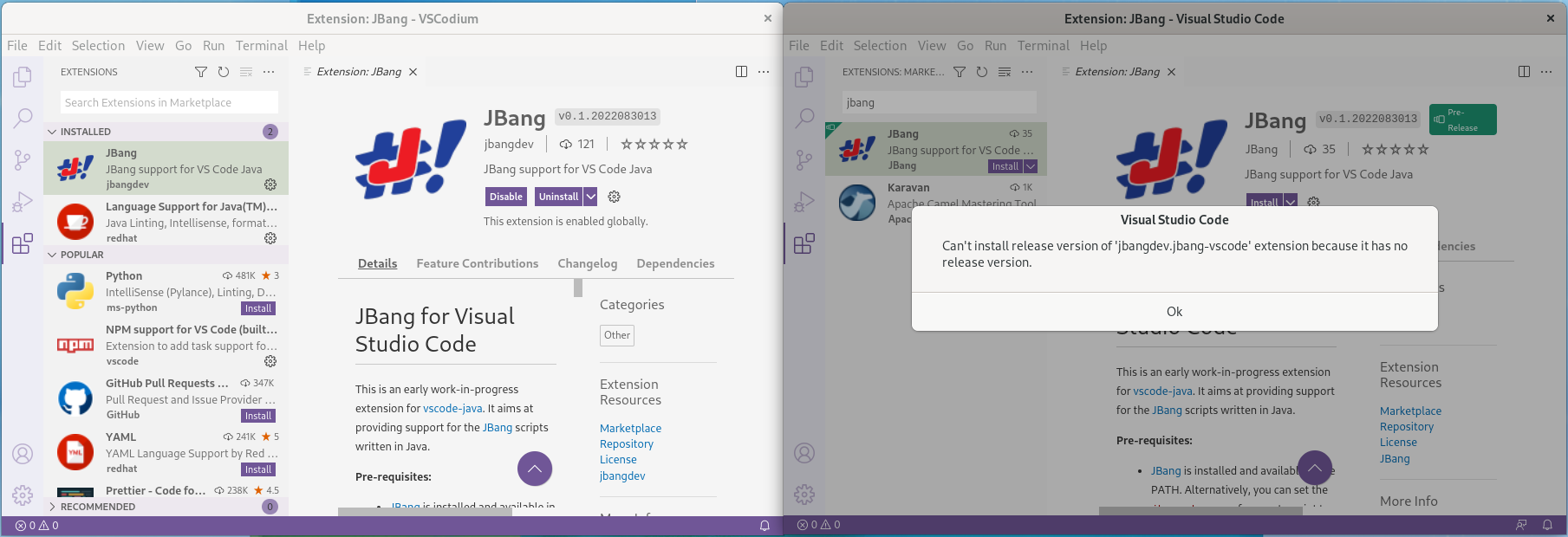The height and width of the screenshot is (537, 1568).
Task: Open manage gear on installed JBang item
Action: pos(270,184)
